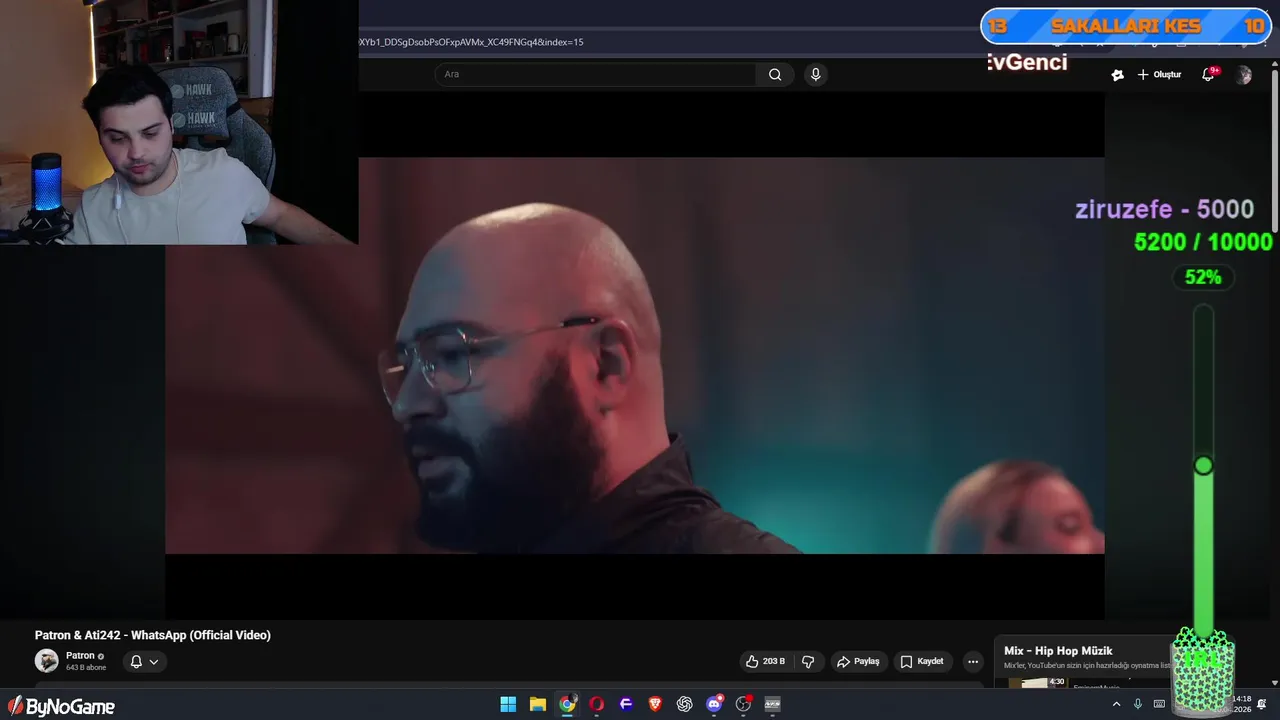Click the video player to pause
Screen dimensions: 1280x720
(634, 355)
